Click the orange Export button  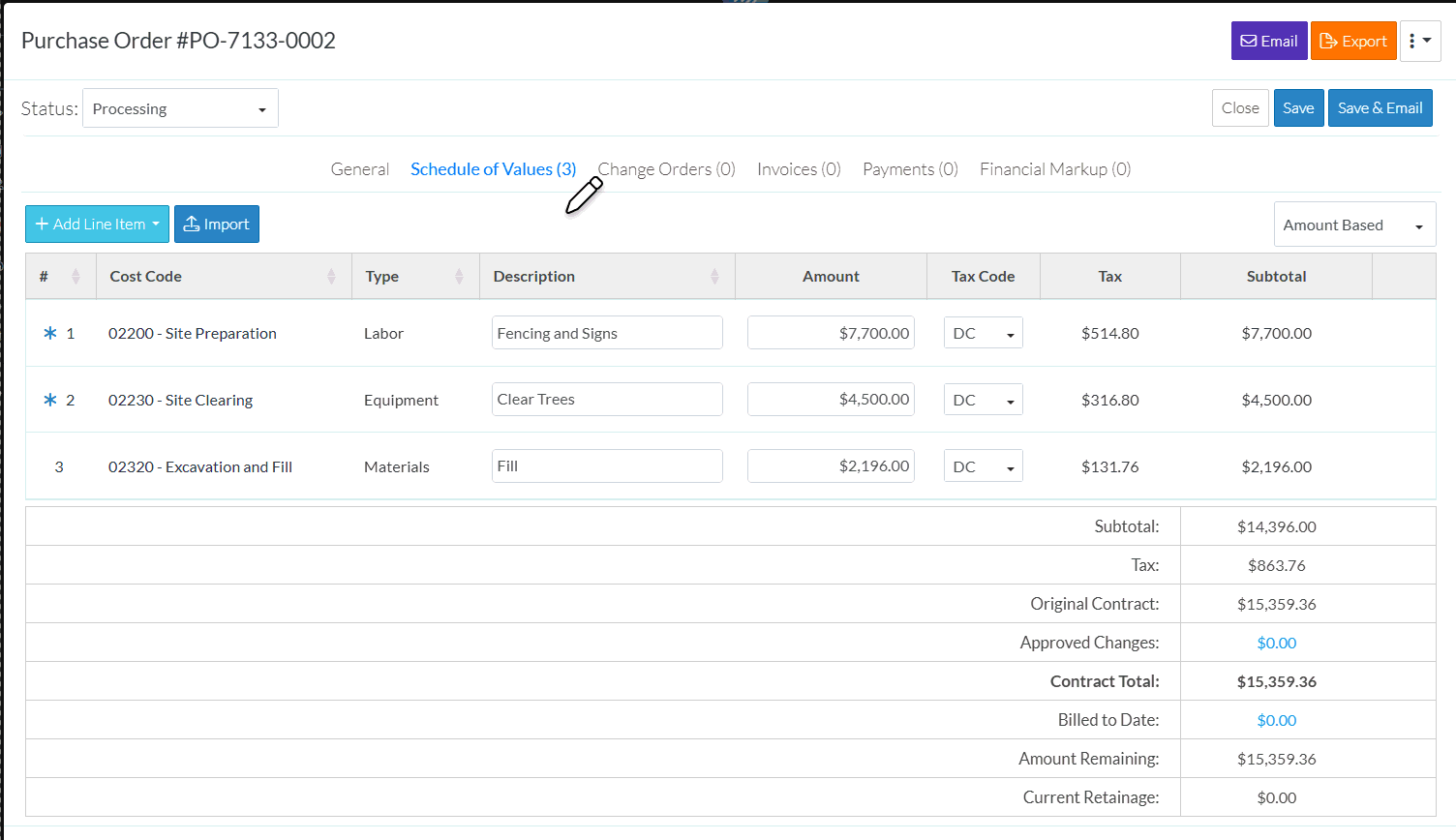(1353, 41)
